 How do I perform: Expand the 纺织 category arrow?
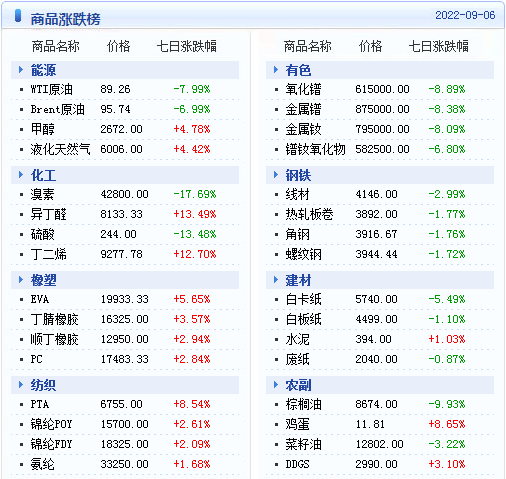(21, 385)
